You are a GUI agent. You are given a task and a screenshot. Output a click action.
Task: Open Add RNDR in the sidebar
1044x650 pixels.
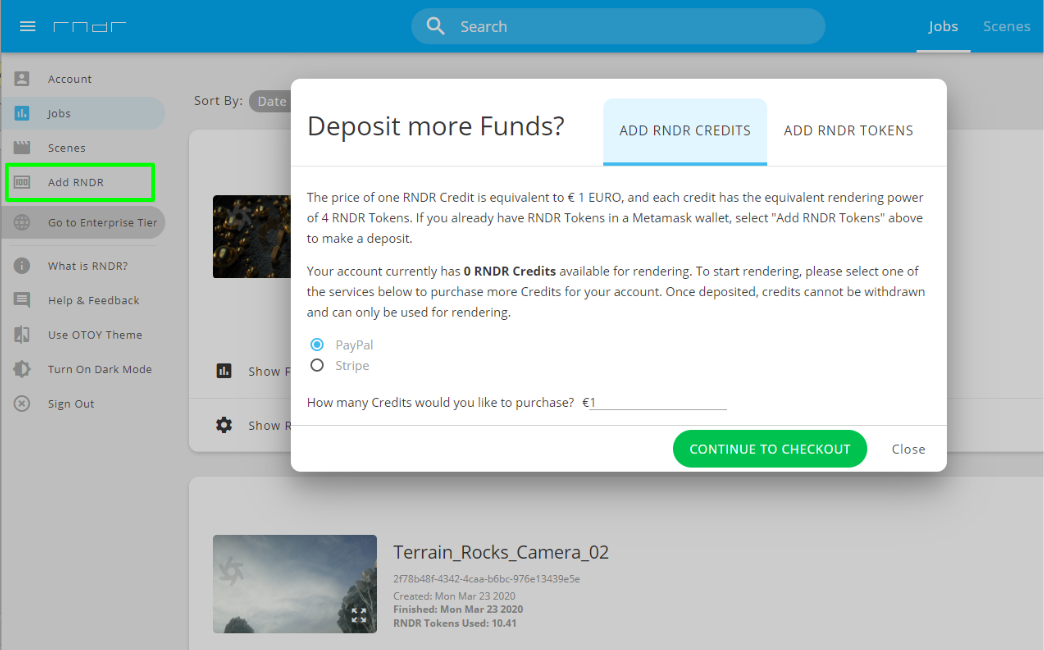pos(80,182)
